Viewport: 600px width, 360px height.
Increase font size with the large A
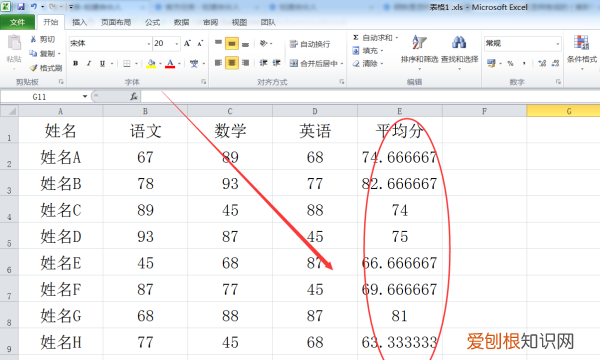click(x=187, y=43)
